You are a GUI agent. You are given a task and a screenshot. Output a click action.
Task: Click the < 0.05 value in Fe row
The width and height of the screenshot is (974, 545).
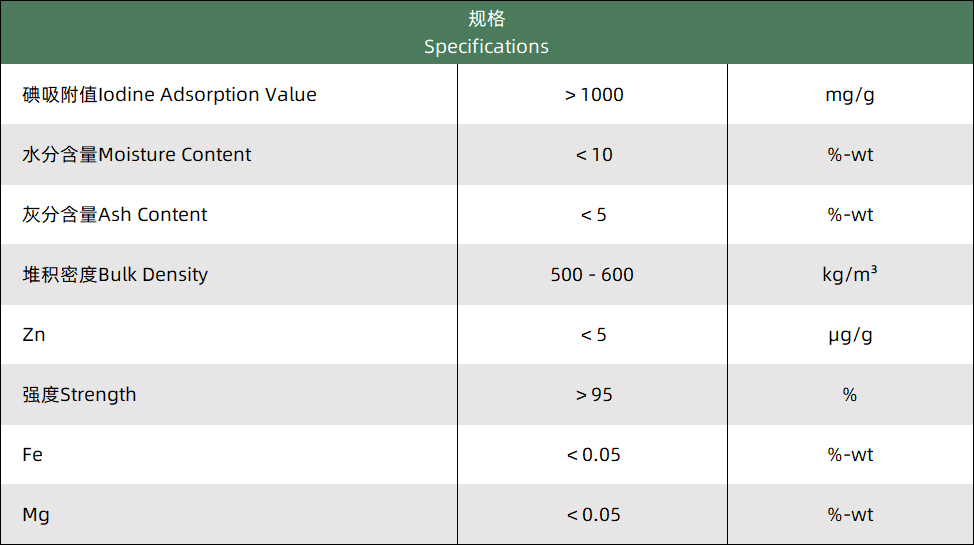coord(593,455)
